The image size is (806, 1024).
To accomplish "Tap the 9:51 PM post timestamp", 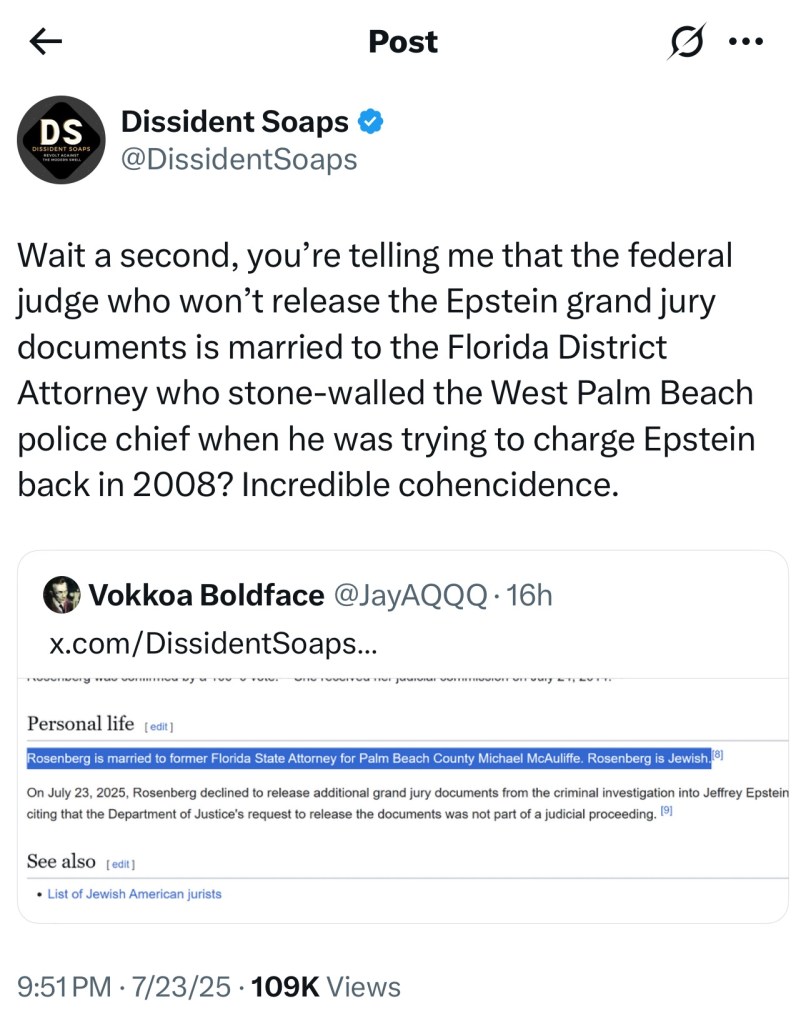I will pos(65,987).
